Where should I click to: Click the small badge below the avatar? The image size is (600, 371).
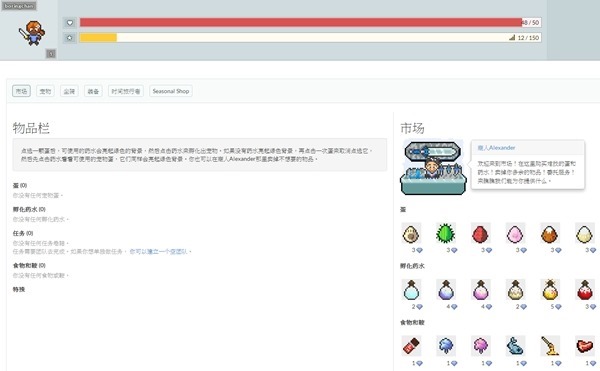point(51,54)
